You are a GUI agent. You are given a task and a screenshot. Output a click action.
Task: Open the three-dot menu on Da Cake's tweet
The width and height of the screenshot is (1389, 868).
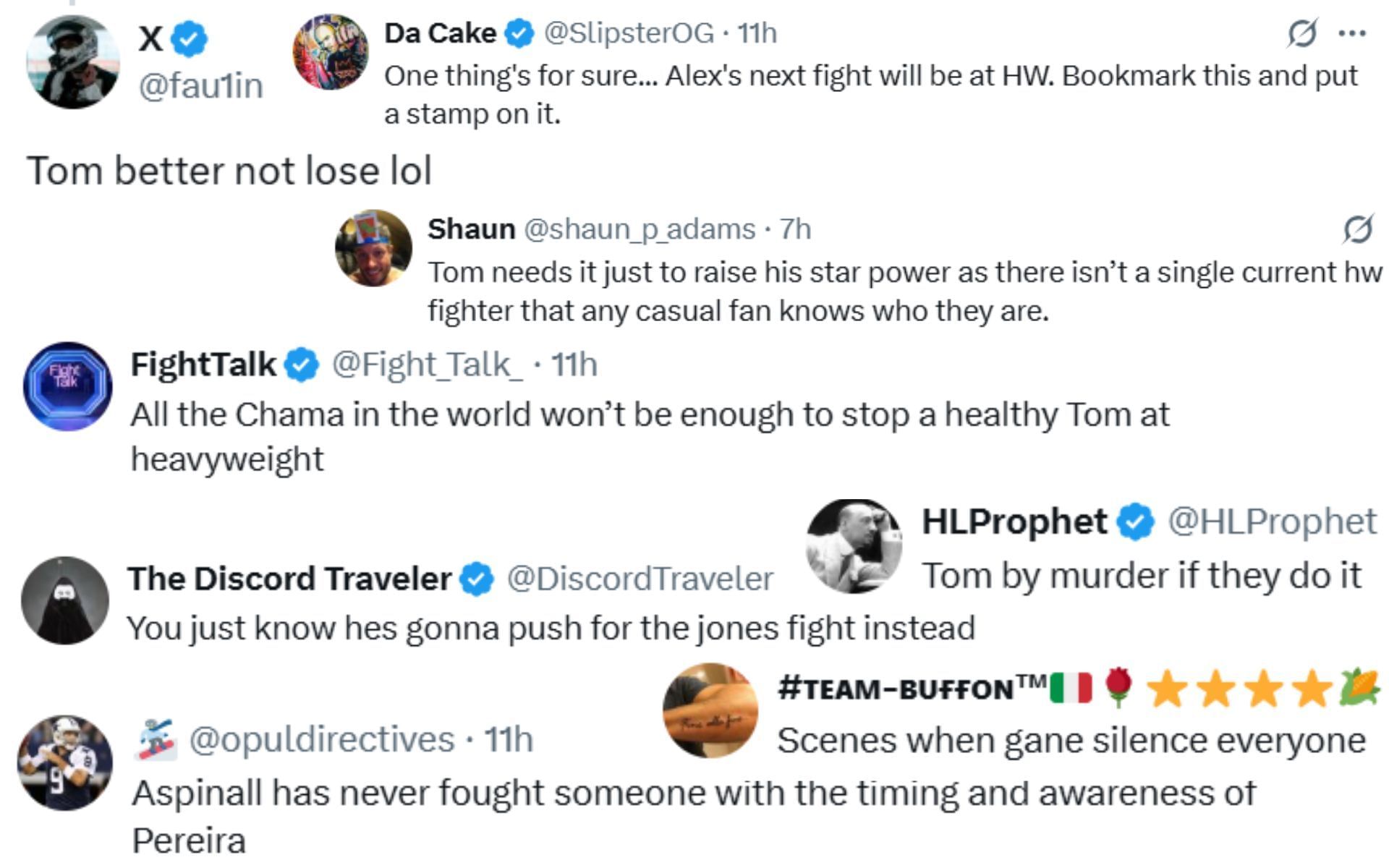point(1352,33)
